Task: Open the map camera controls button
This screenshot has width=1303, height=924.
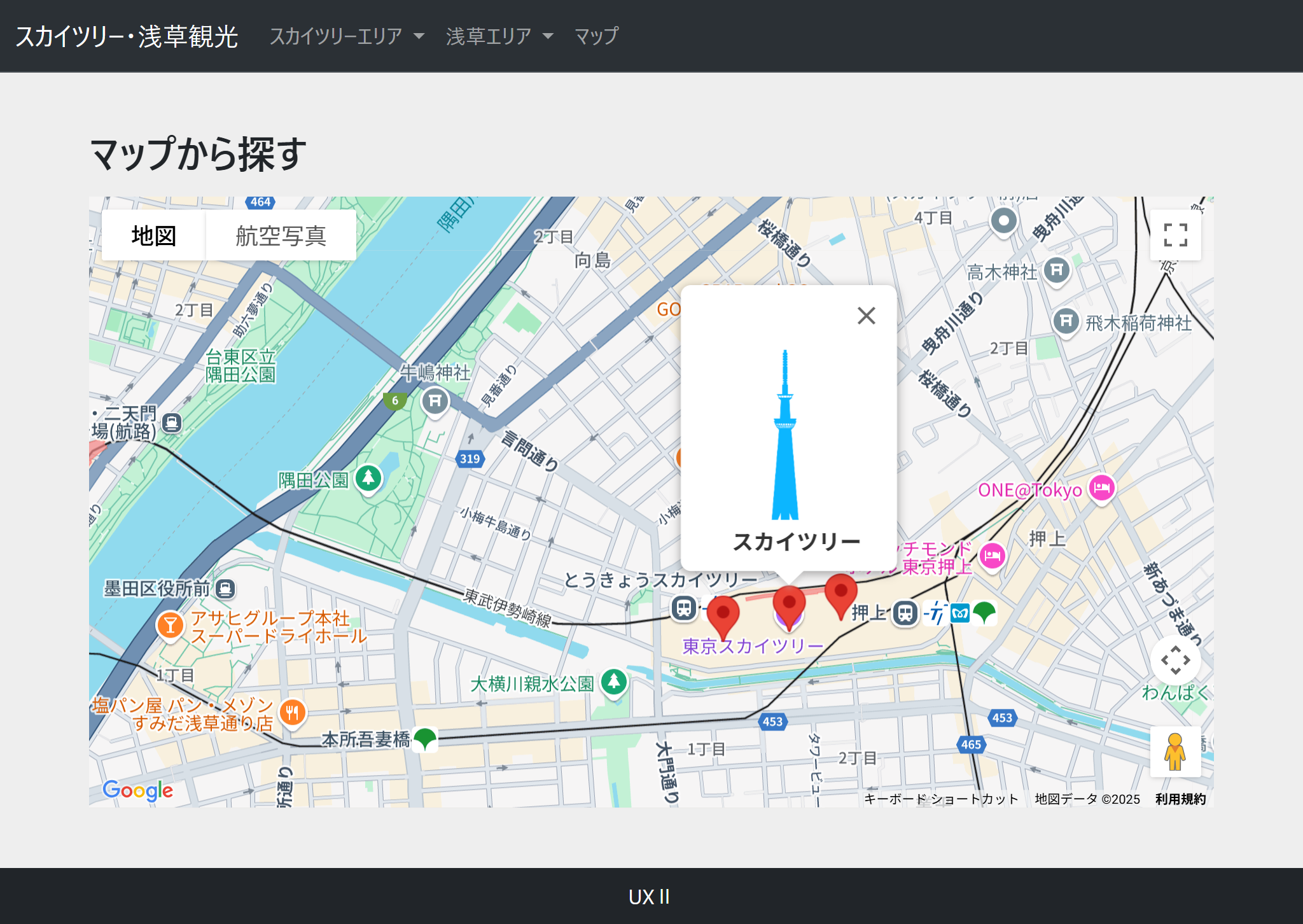Action: pyautogui.click(x=1175, y=660)
